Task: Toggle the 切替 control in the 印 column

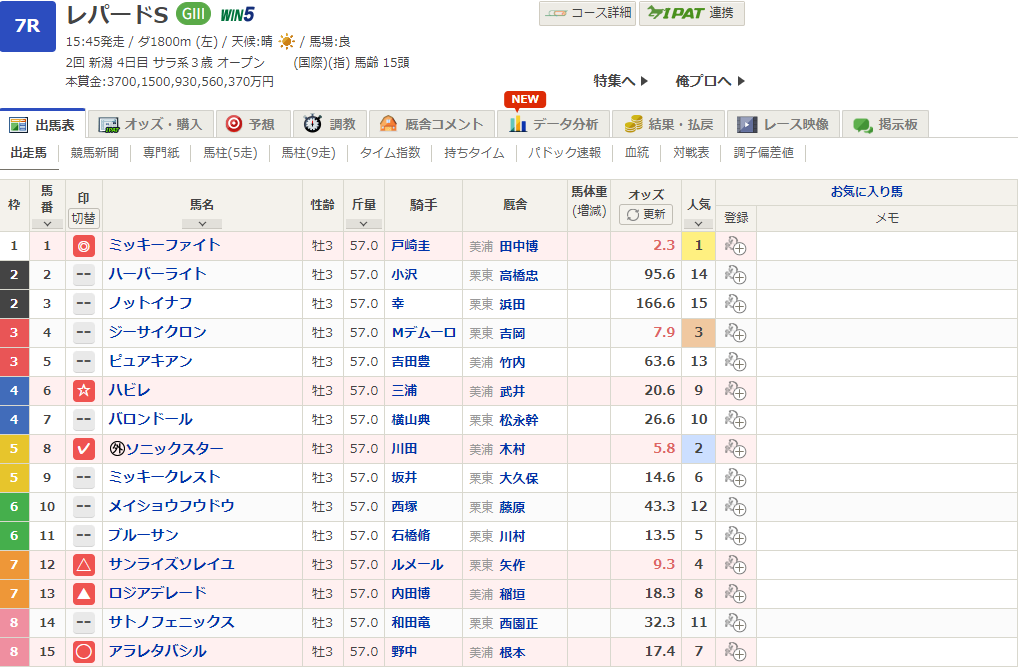Action: [x=83, y=217]
